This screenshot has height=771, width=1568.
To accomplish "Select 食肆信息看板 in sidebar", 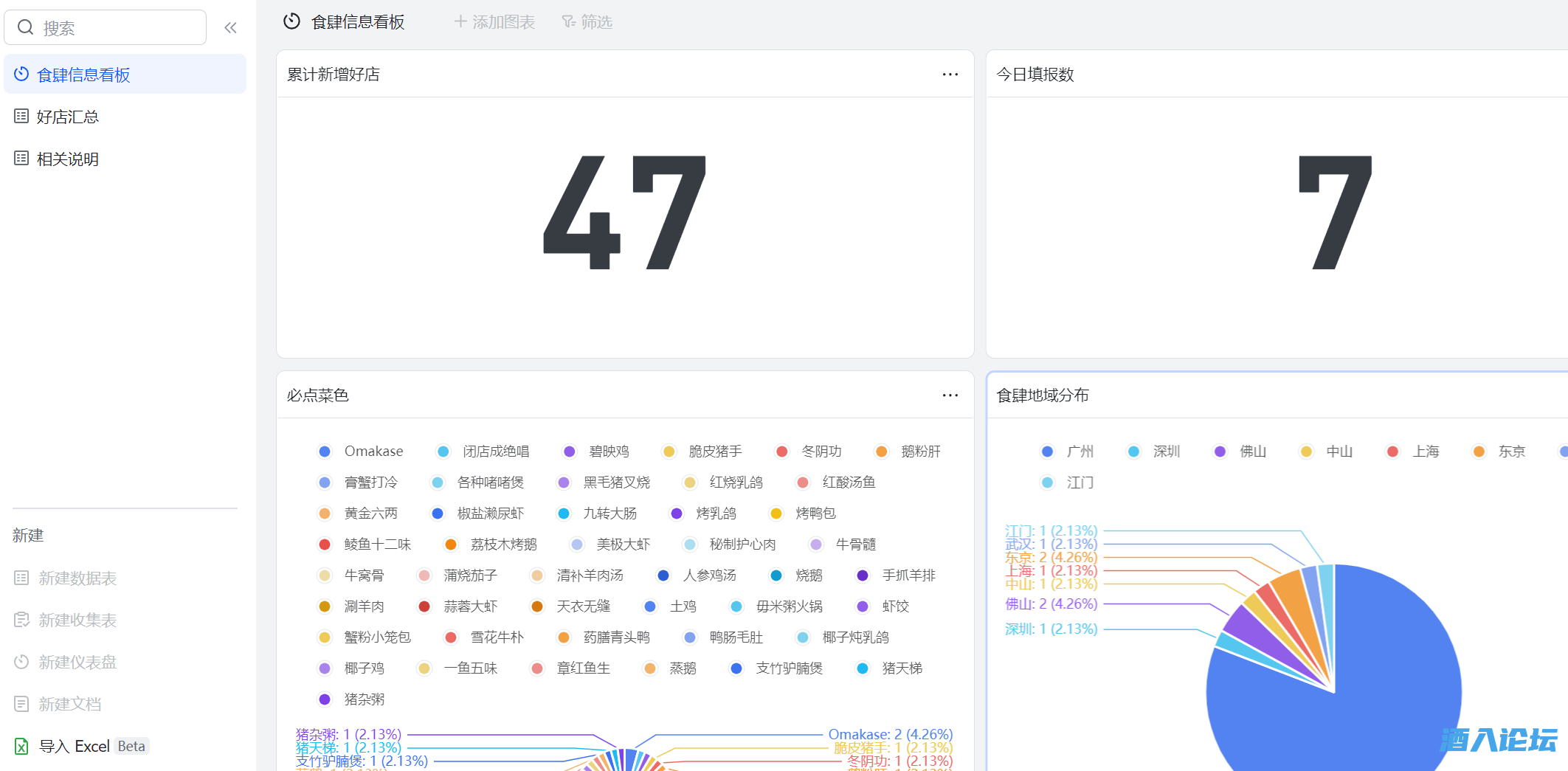I will tap(83, 75).
